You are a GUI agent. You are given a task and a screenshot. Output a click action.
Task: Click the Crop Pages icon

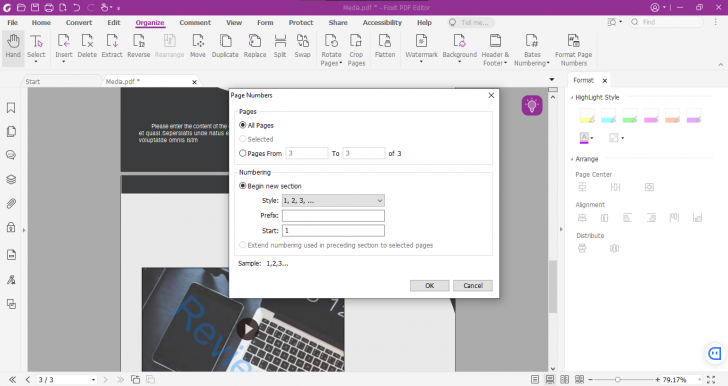tap(356, 41)
